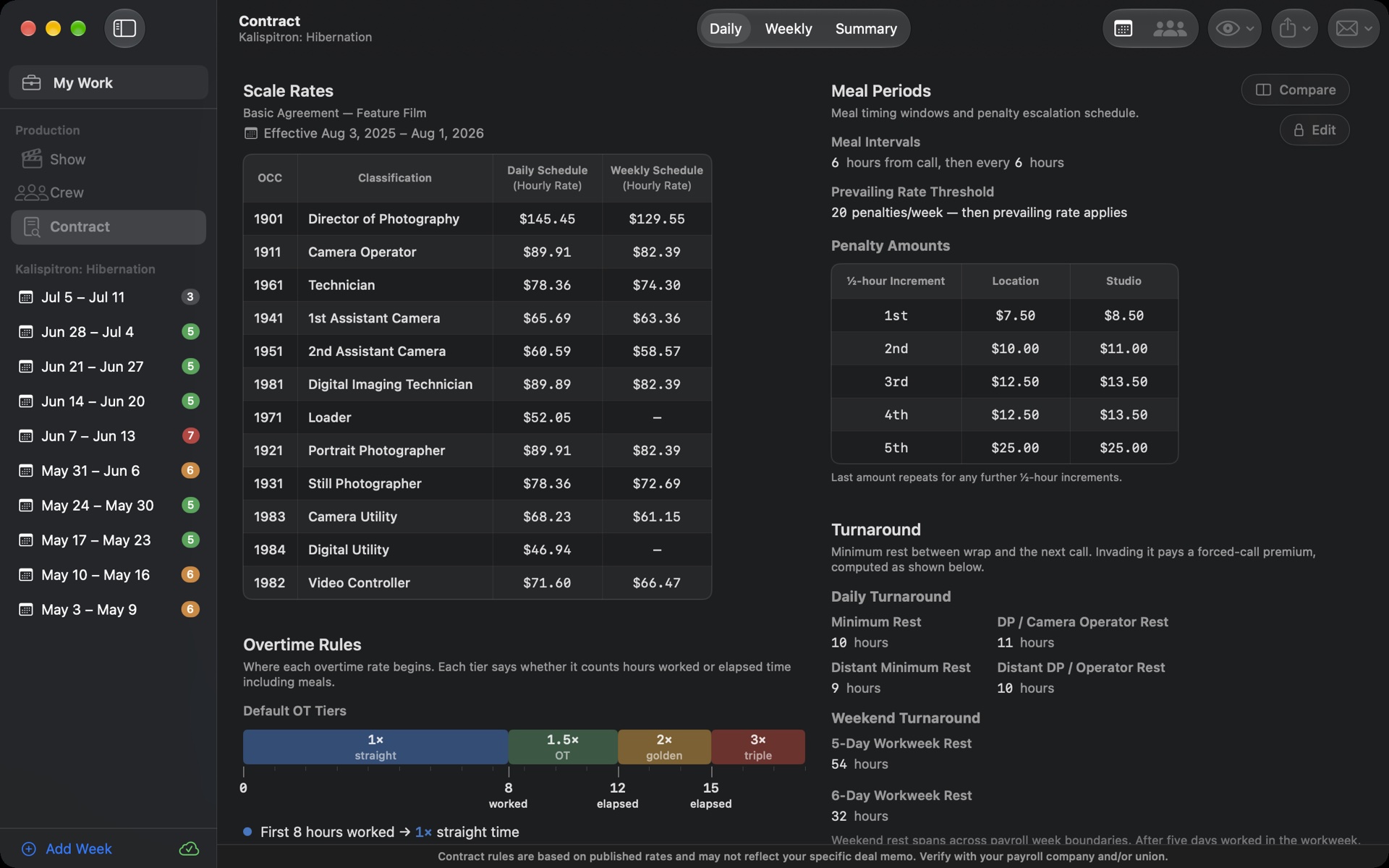Viewport: 1389px width, 868px height.
Task: Open the Jun 14 – Jun 20 week
Action: pyautogui.click(x=109, y=401)
